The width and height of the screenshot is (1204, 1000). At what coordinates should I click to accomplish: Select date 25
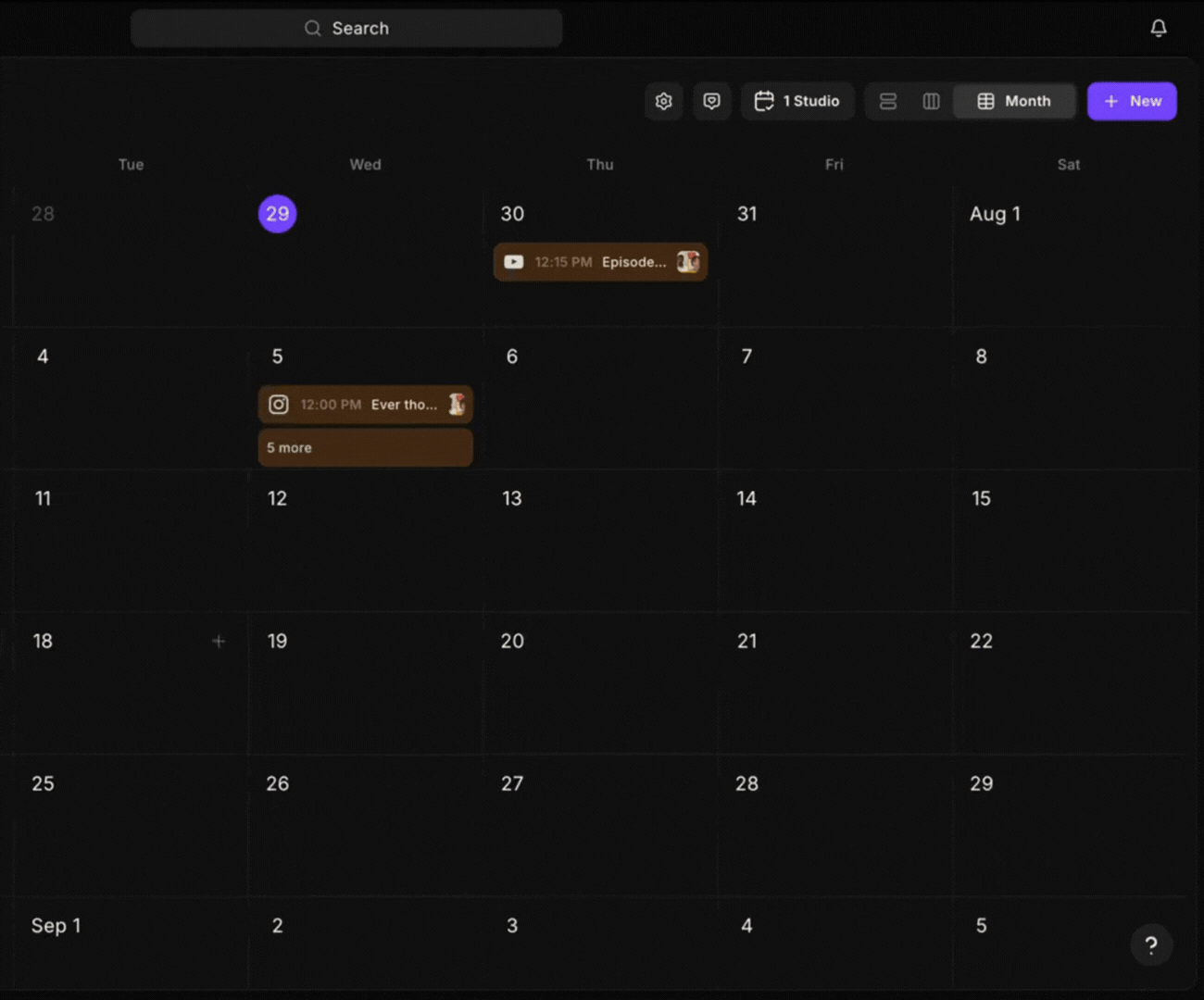(x=43, y=783)
